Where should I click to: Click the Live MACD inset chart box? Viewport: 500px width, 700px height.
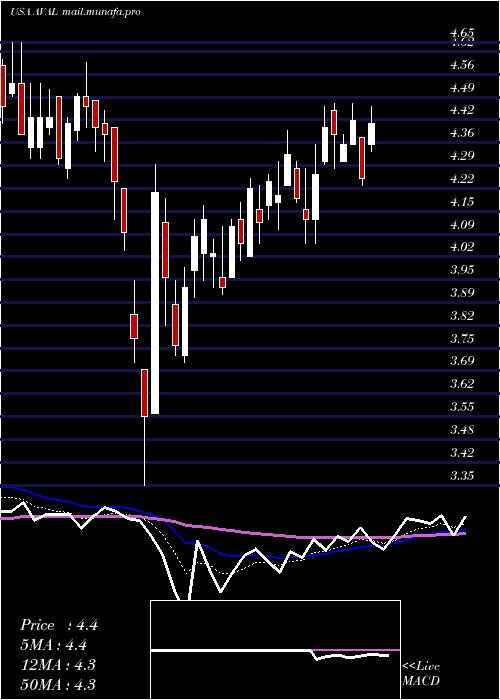[275, 650]
